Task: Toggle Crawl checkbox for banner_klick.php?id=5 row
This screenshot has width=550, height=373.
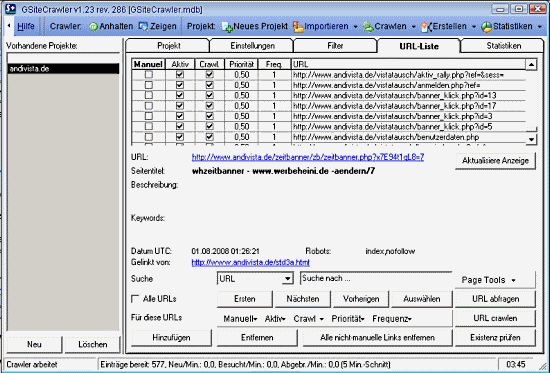Action: (x=209, y=126)
